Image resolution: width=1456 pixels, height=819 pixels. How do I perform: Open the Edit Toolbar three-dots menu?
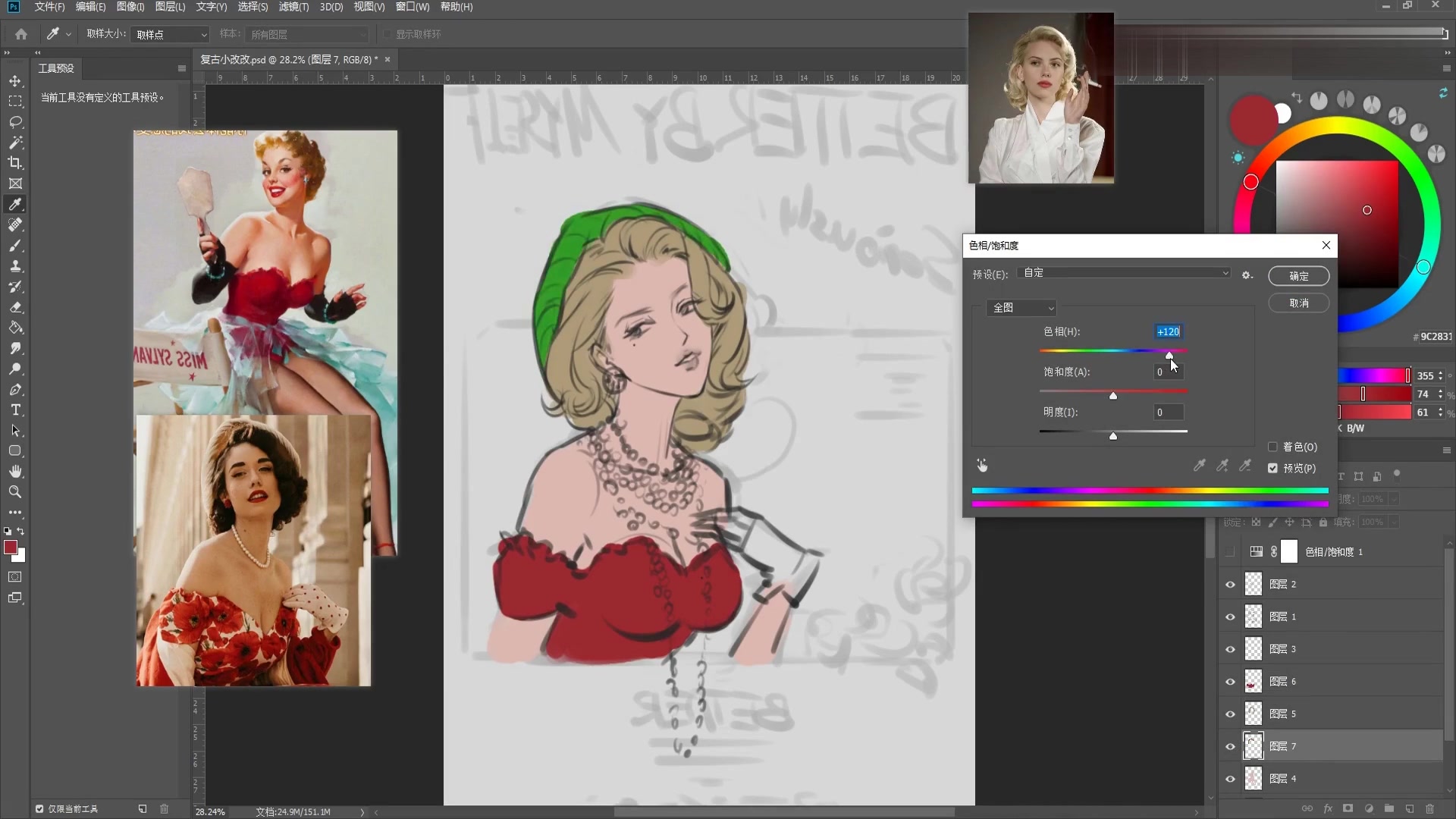[15, 513]
